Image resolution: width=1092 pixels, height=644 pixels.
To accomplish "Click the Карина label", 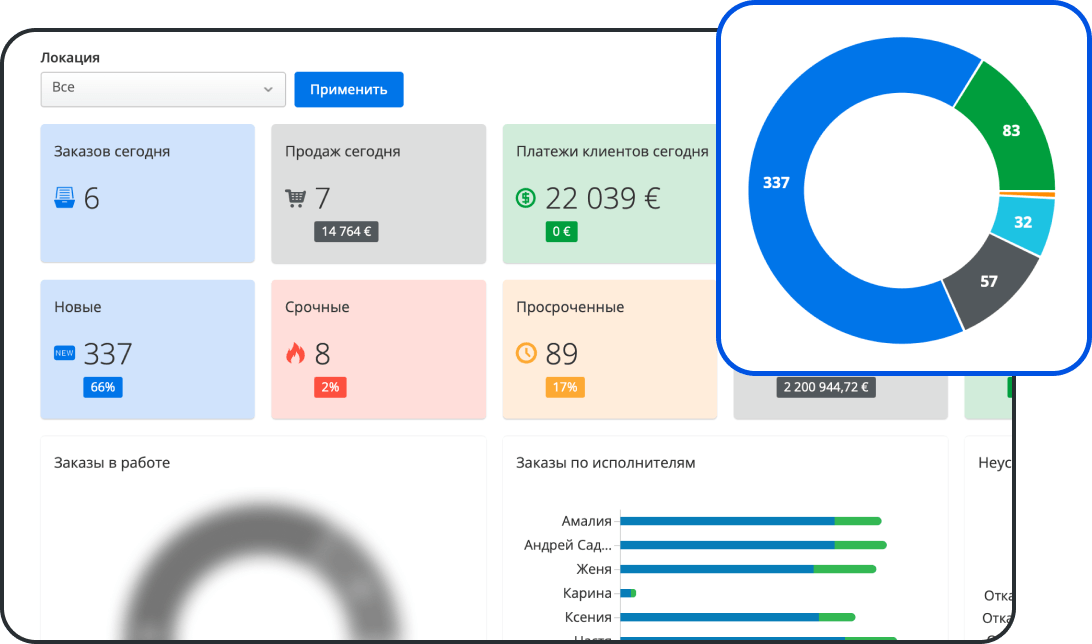I will point(587,593).
